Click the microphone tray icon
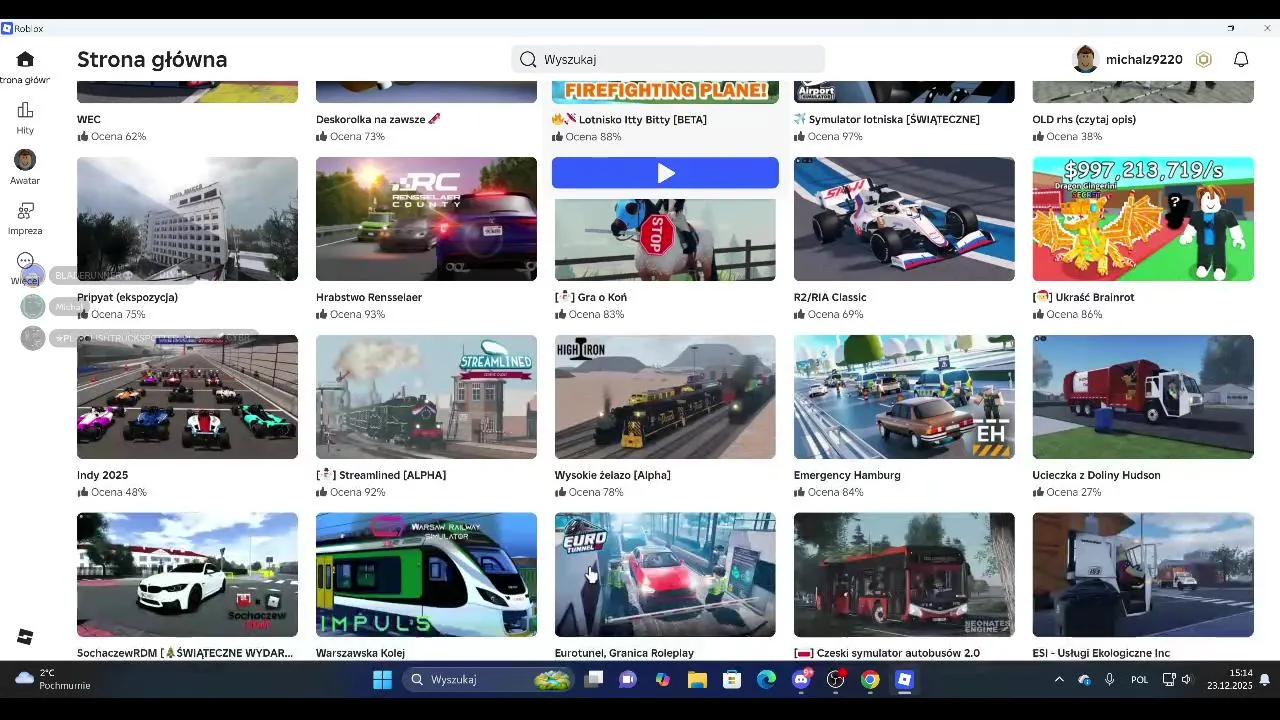The image size is (1280, 720). (x=1110, y=680)
